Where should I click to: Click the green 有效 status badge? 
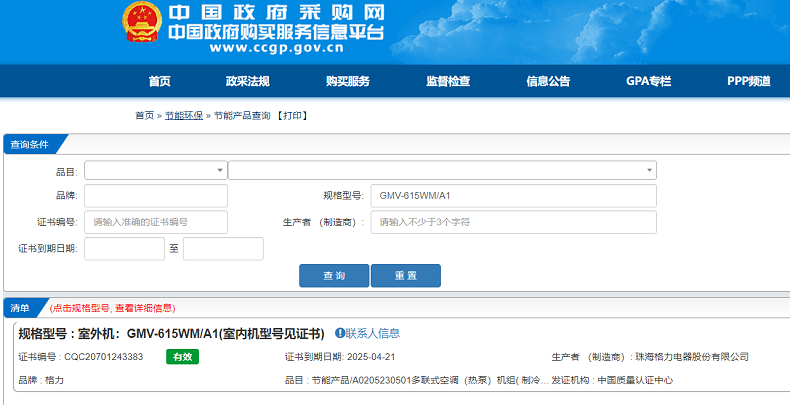pyautogui.click(x=182, y=357)
